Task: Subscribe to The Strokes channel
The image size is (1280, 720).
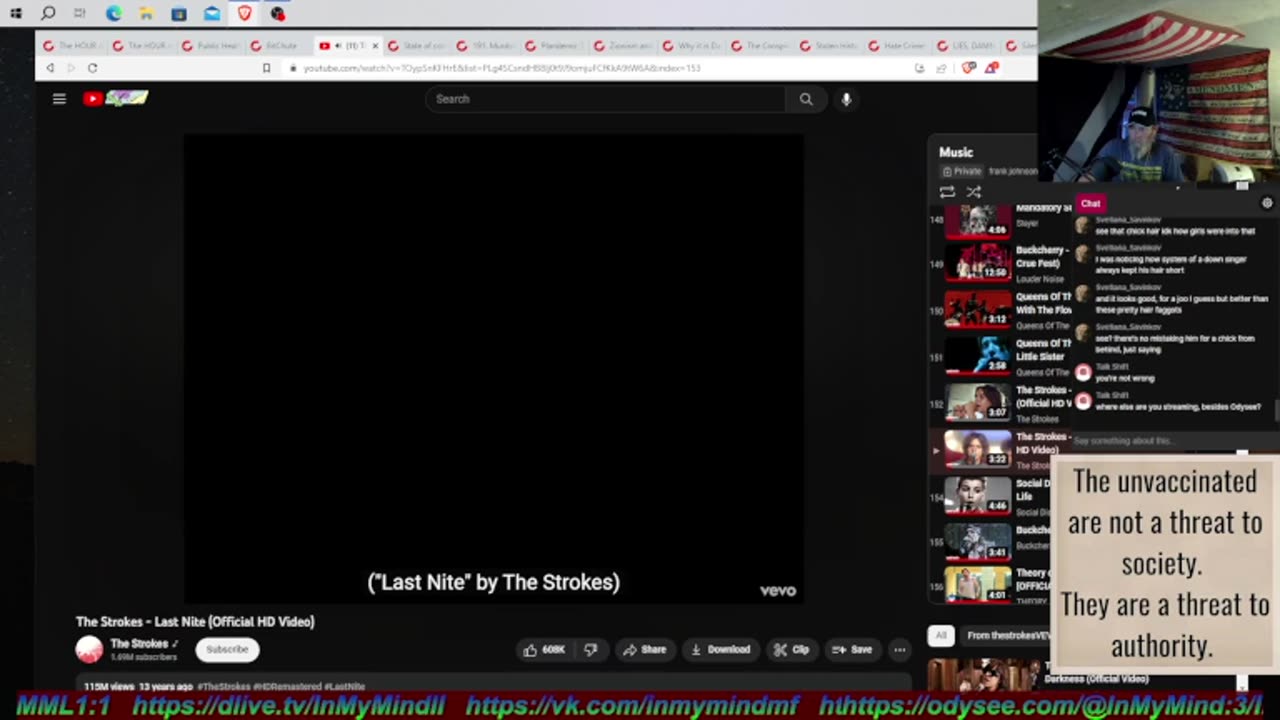Action: pos(227,650)
